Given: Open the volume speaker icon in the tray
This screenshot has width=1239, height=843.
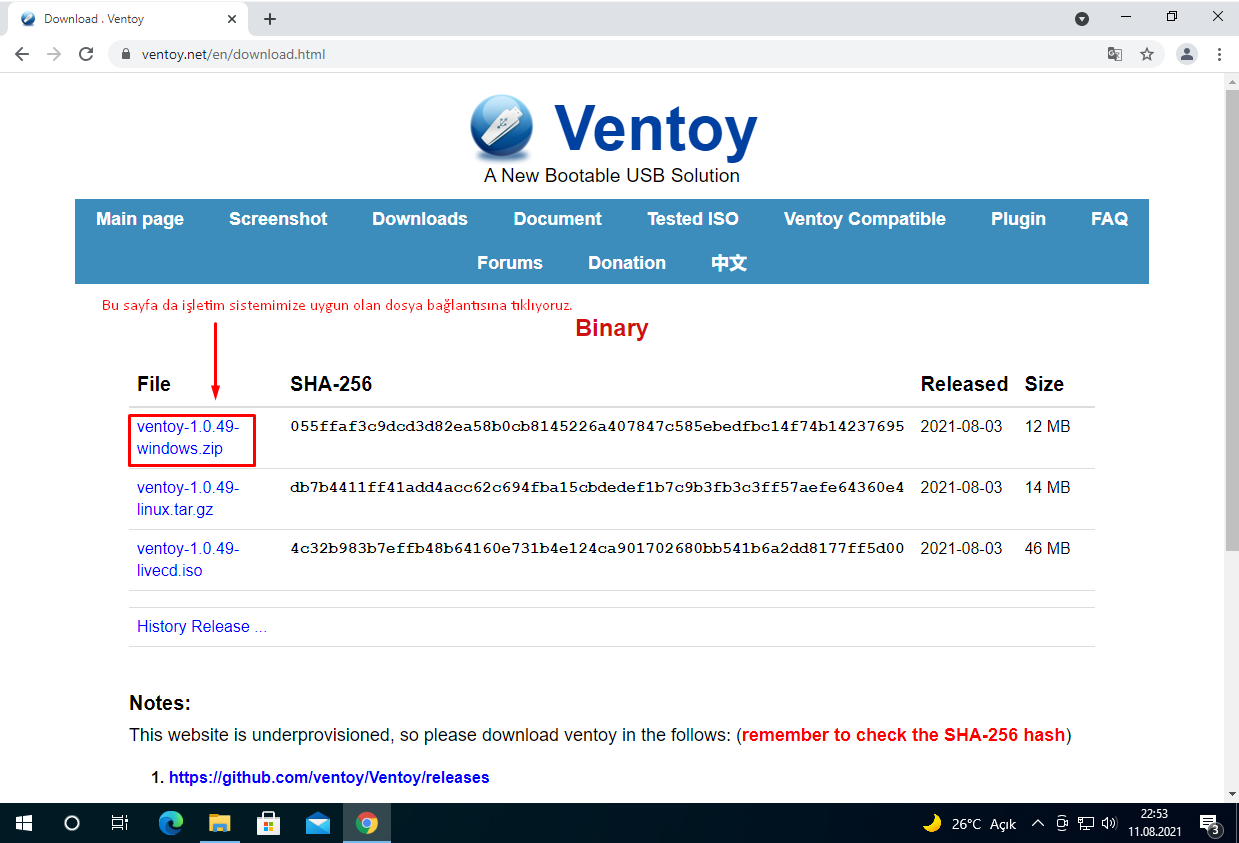Looking at the screenshot, I should coord(1108,823).
